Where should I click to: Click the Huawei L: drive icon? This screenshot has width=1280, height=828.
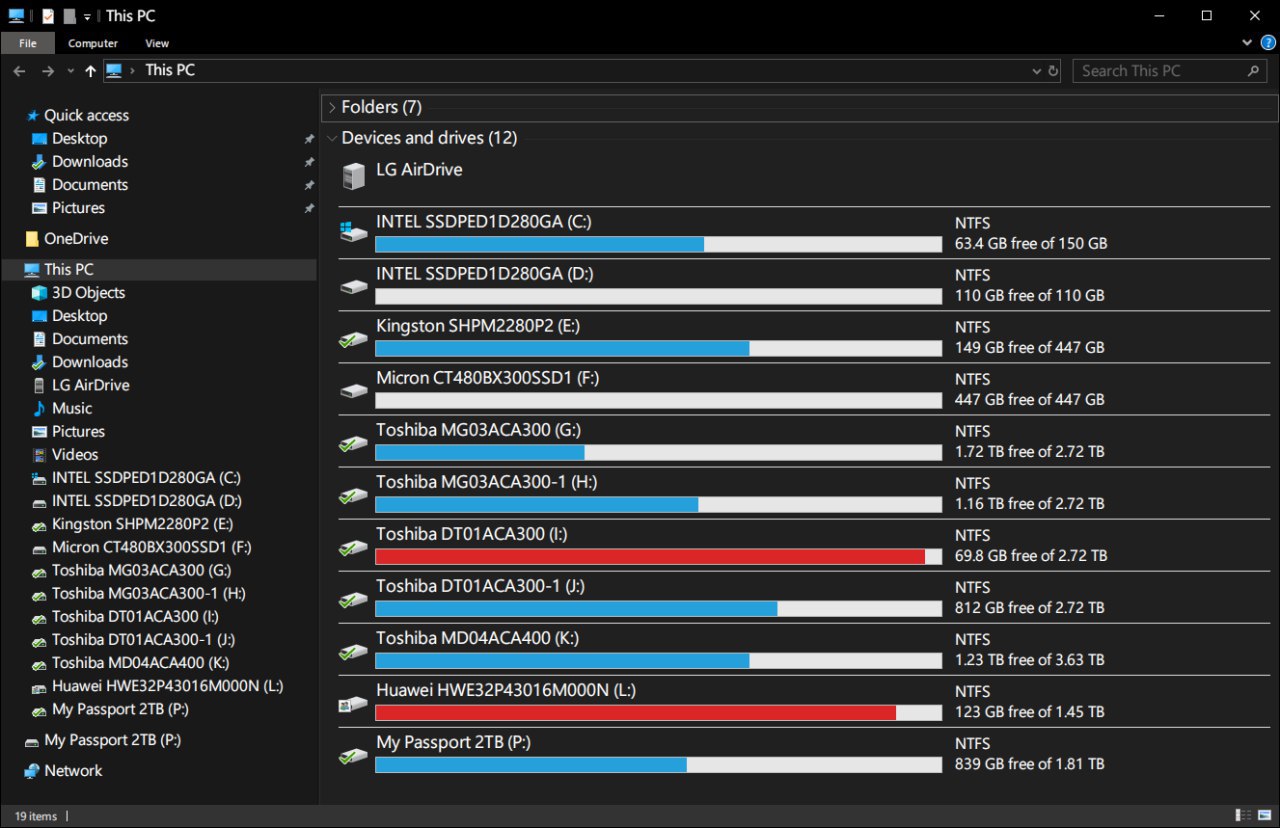pos(354,704)
